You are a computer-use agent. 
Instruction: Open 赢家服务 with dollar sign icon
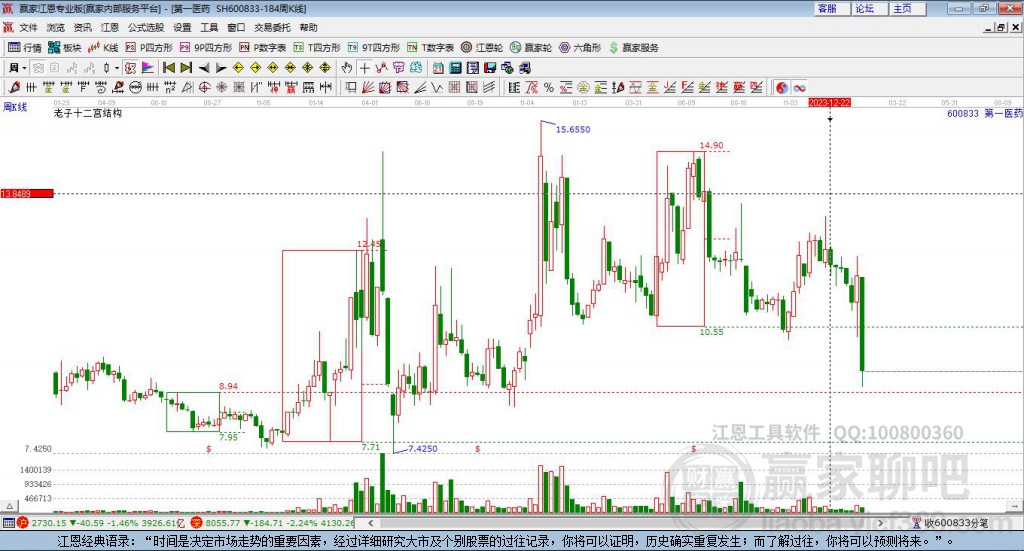[633, 48]
